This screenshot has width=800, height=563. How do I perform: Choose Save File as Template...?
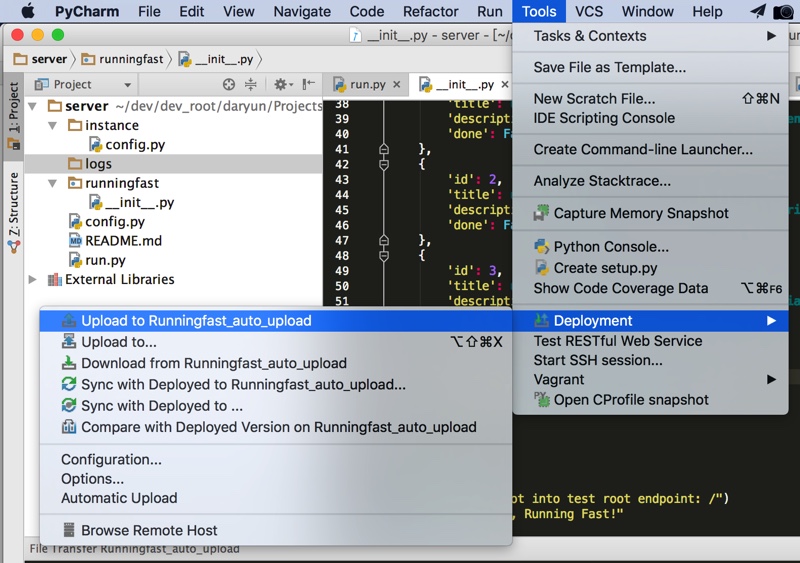click(610, 67)
